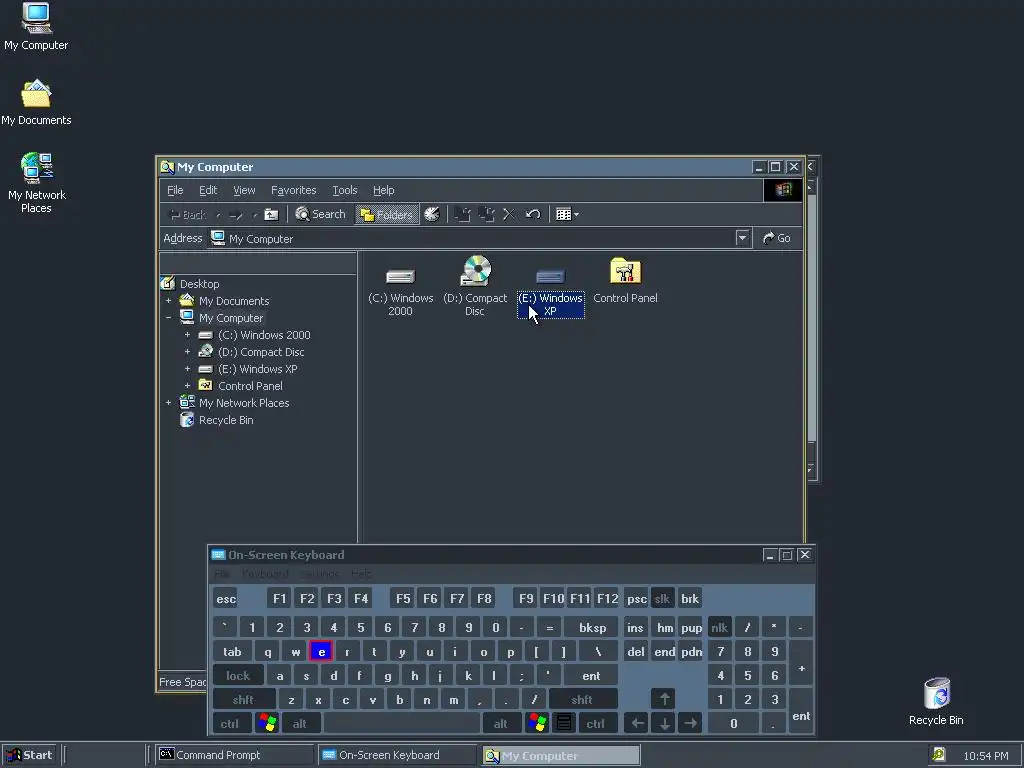The height and width of the screenshot is (768, 1024).
Task: Click the Undo toolbar icon
Action: (x=533, y=214)
